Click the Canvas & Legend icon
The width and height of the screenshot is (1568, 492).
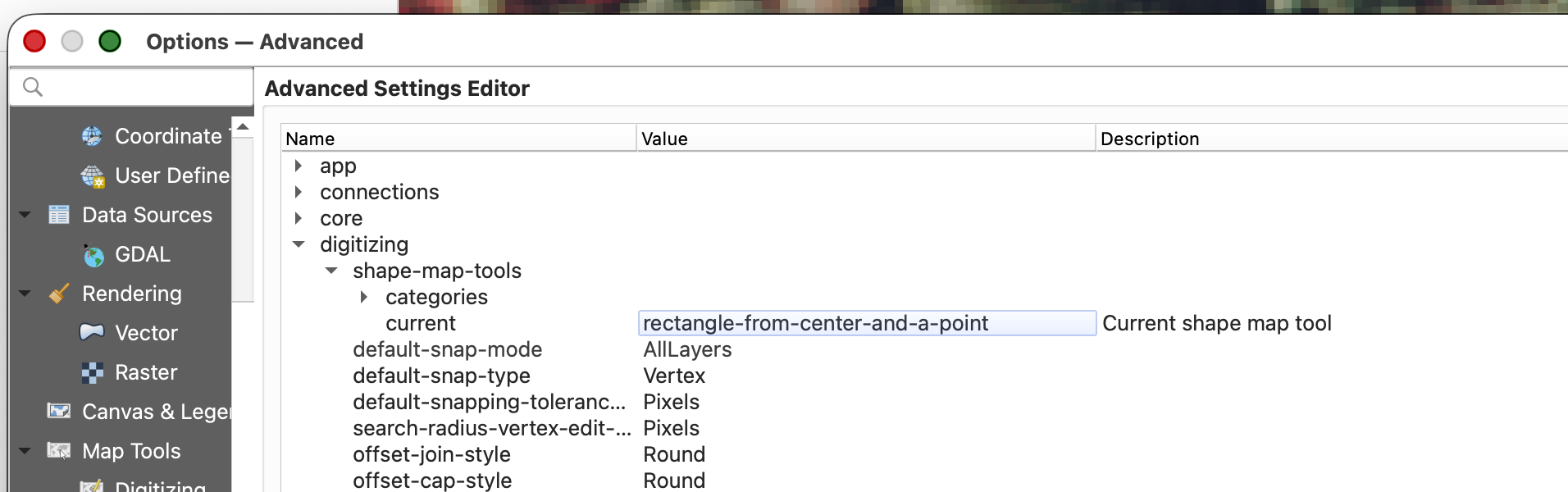pos(59,411)
